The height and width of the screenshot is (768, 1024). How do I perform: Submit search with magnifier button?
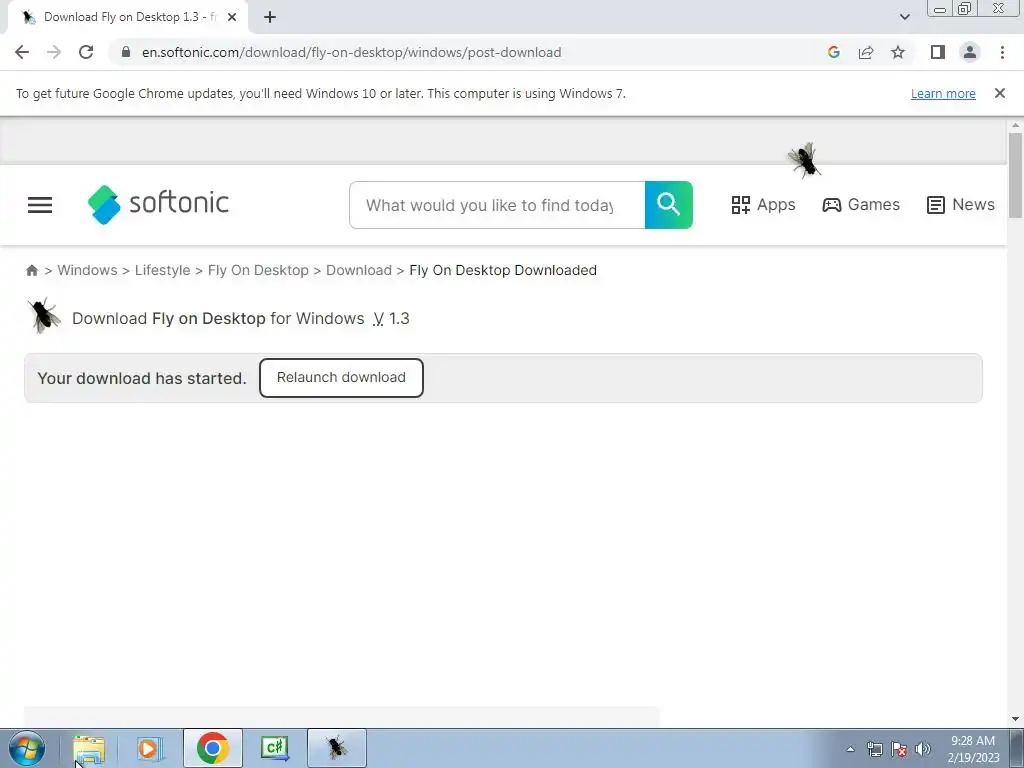pos(668,205)
